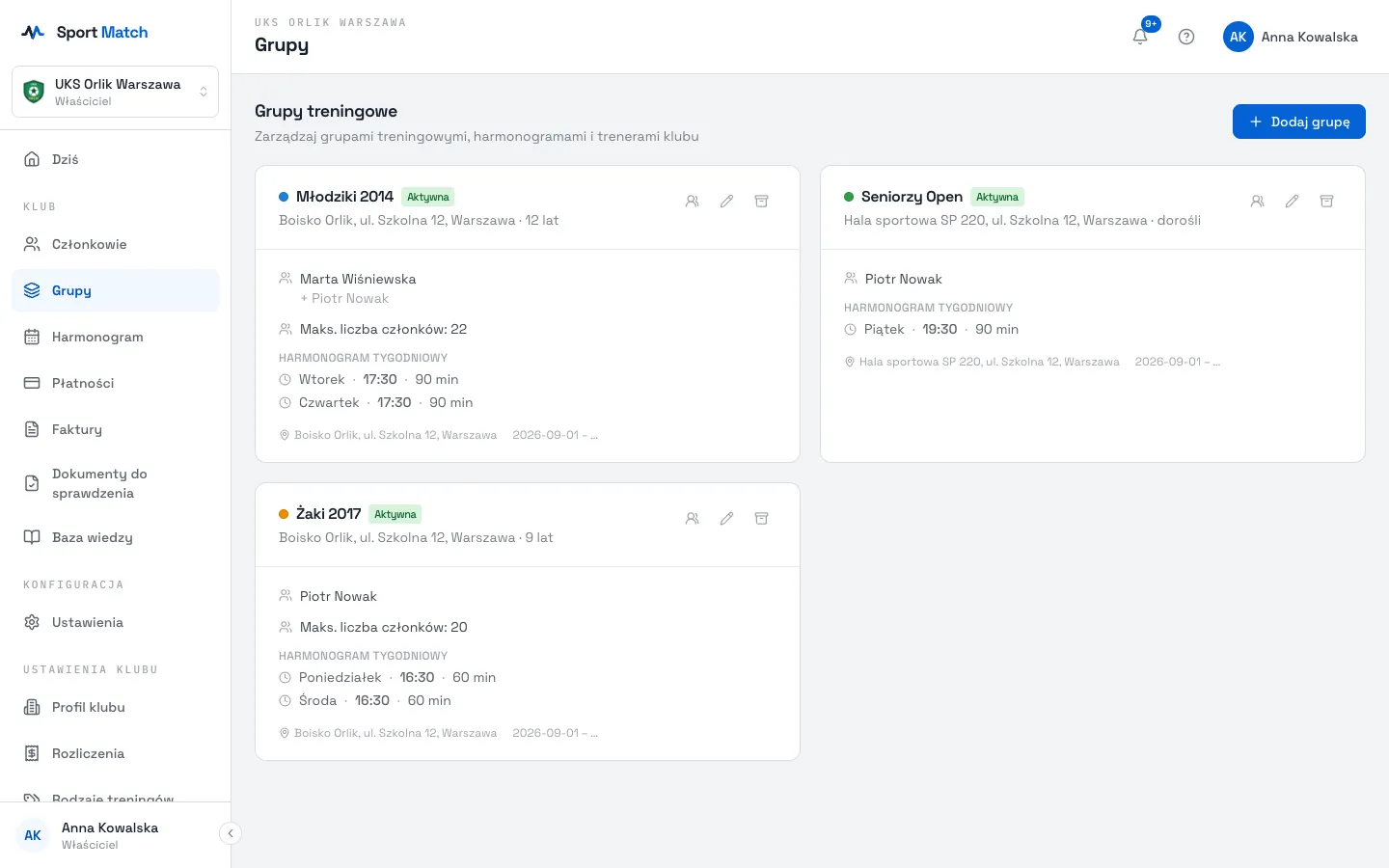This screenshot has width=1389, height=868.
Task: Open Ustawienia in the sidebar
Action: 115,622
